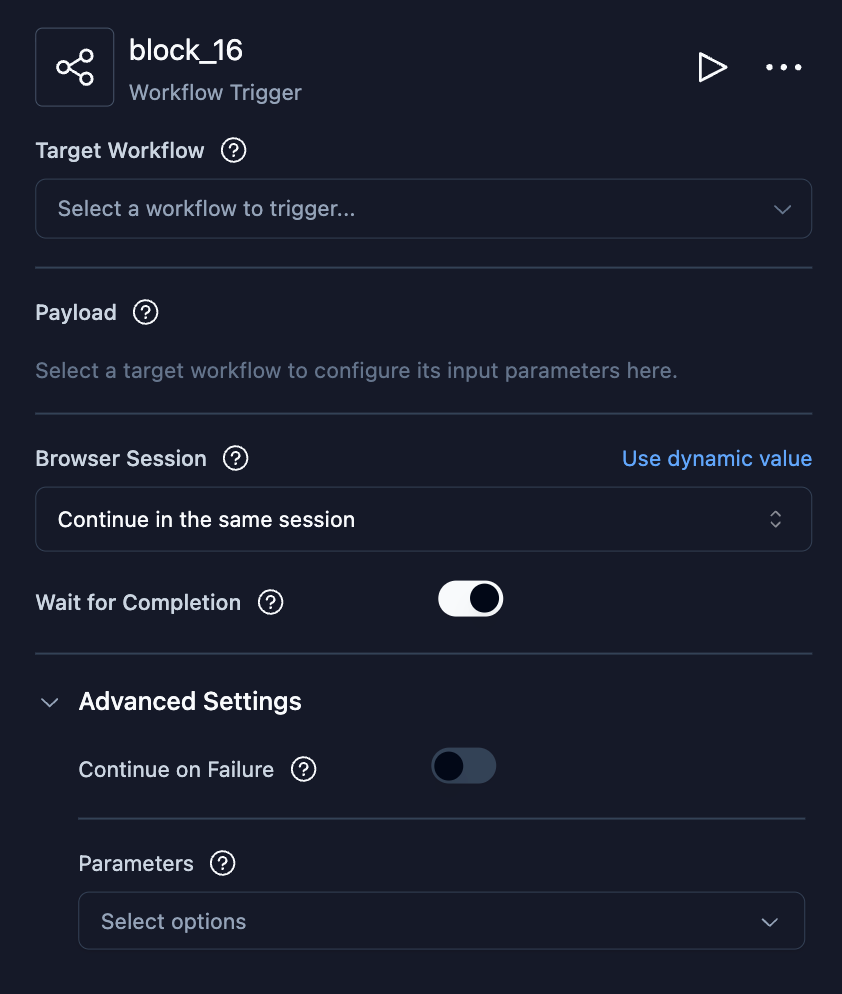Click the Workflow Trigger share icon
The width and height of the screenshot is (842, 994).
pos(75,67)
